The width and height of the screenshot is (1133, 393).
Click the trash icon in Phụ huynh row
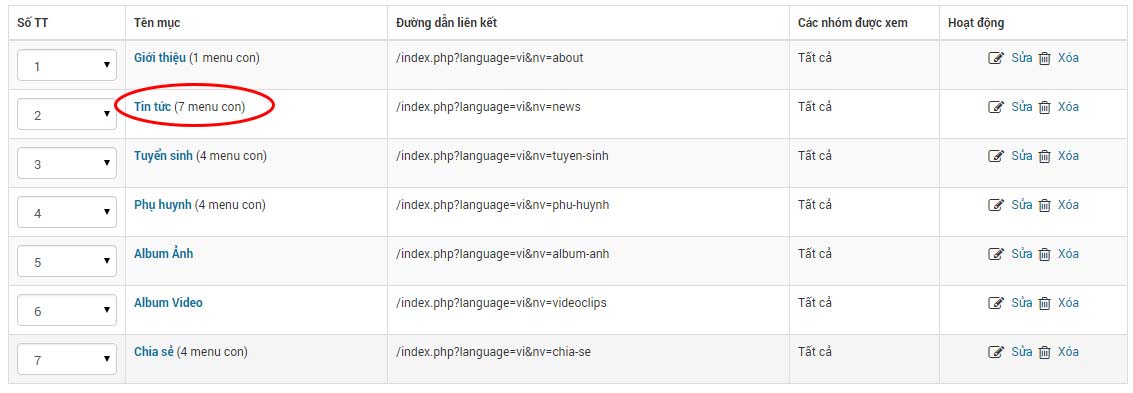1044,206
